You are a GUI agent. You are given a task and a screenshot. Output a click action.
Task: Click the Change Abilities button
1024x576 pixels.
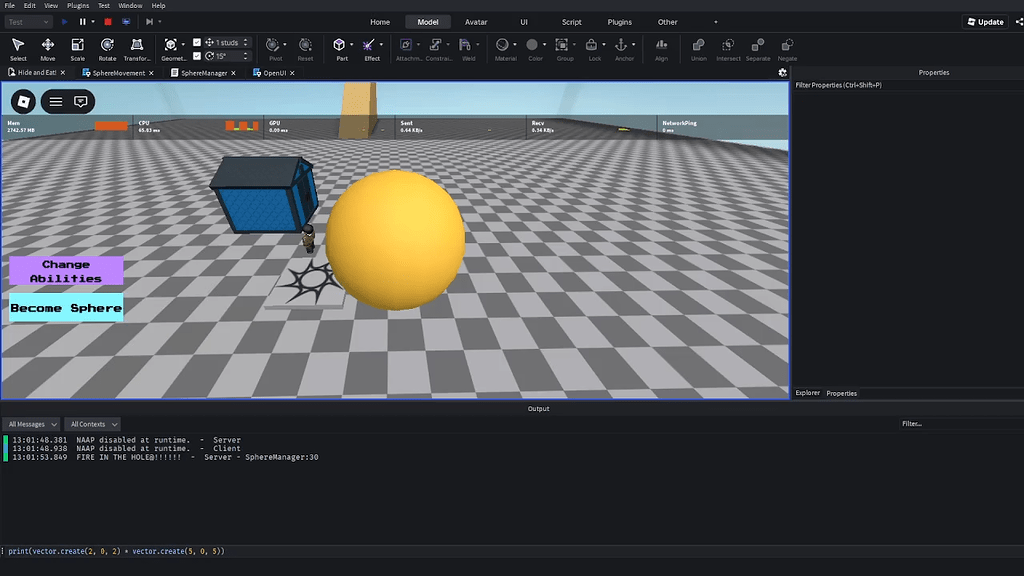pos(66,271)
